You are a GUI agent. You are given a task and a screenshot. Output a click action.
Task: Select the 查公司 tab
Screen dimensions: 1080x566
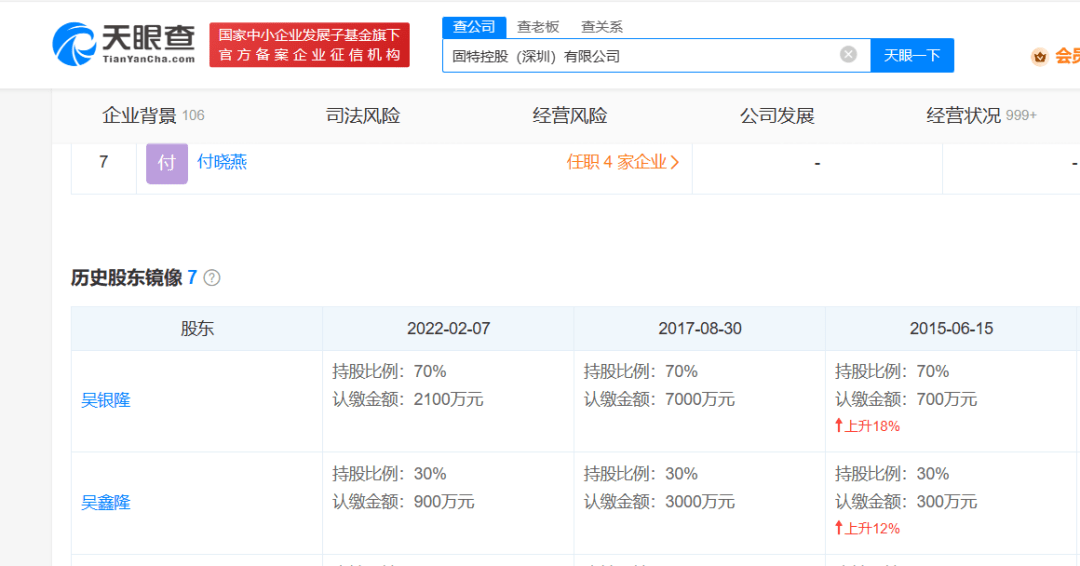coord(474,27)
